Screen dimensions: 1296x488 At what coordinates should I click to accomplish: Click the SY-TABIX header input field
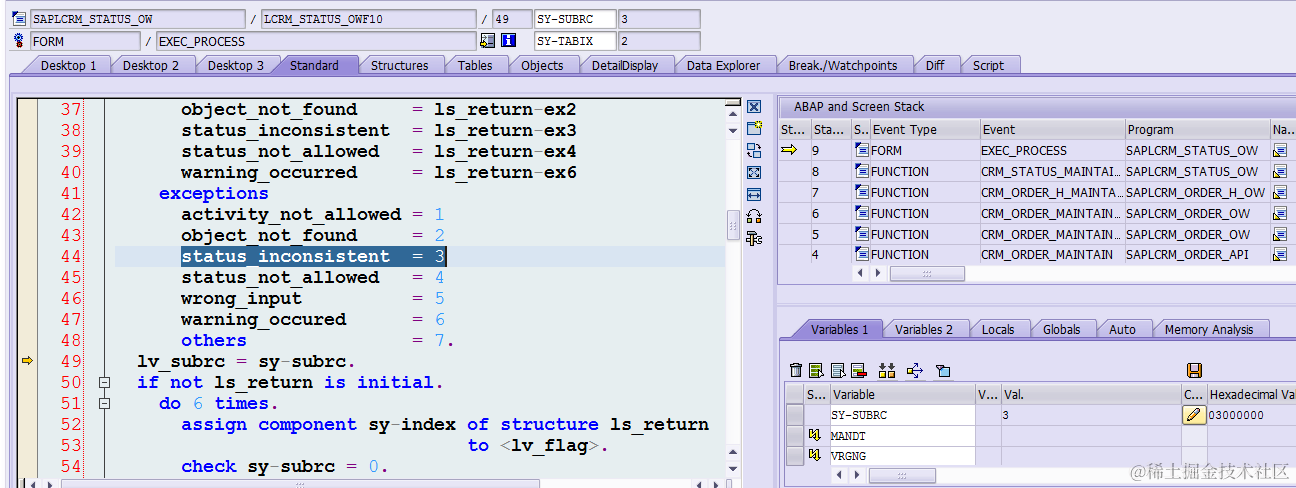pos(576,41)
